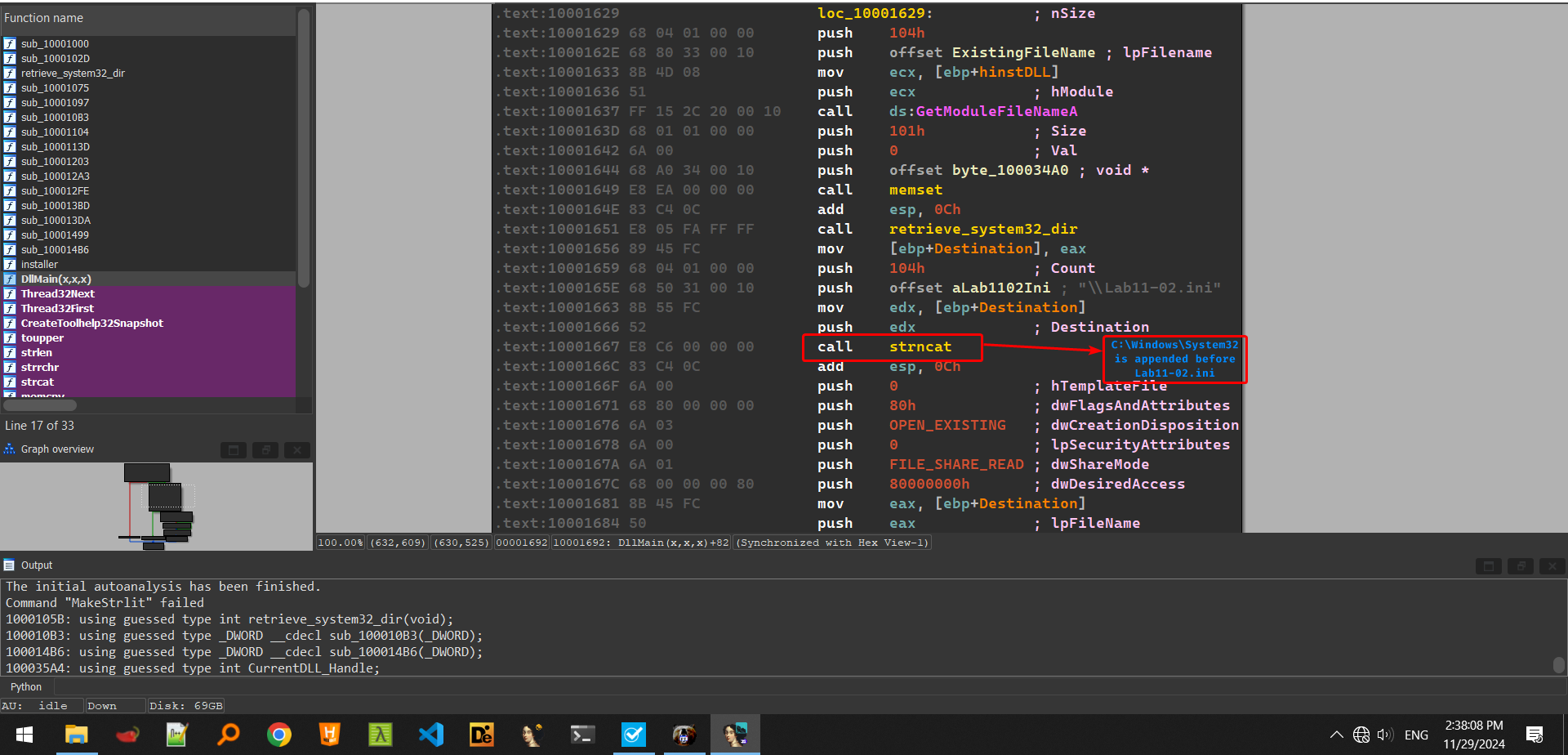Click the Output window vertical scrollbar thumb

(x=1558, y=664)
